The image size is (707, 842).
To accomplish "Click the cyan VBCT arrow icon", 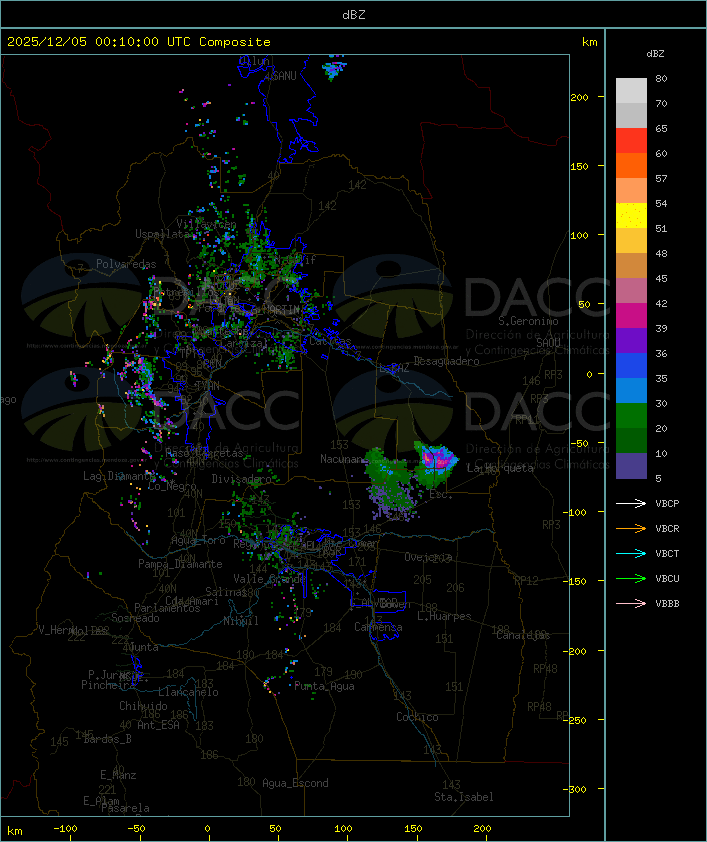I will 631,554.
